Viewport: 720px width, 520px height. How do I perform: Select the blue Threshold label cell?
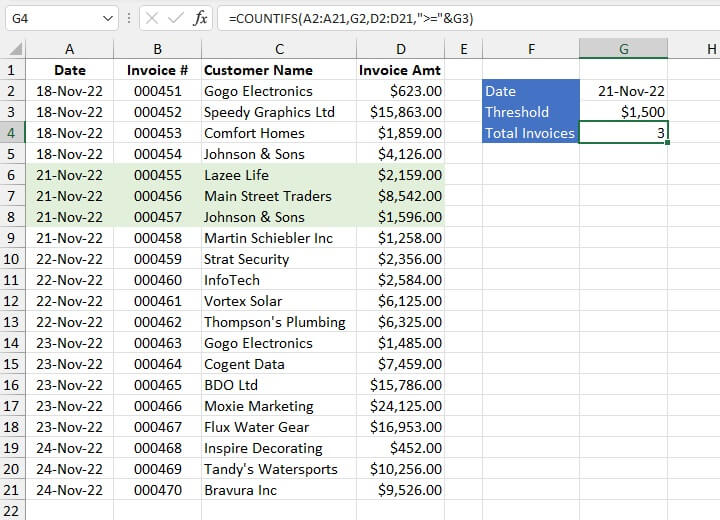tap(530, 112)
